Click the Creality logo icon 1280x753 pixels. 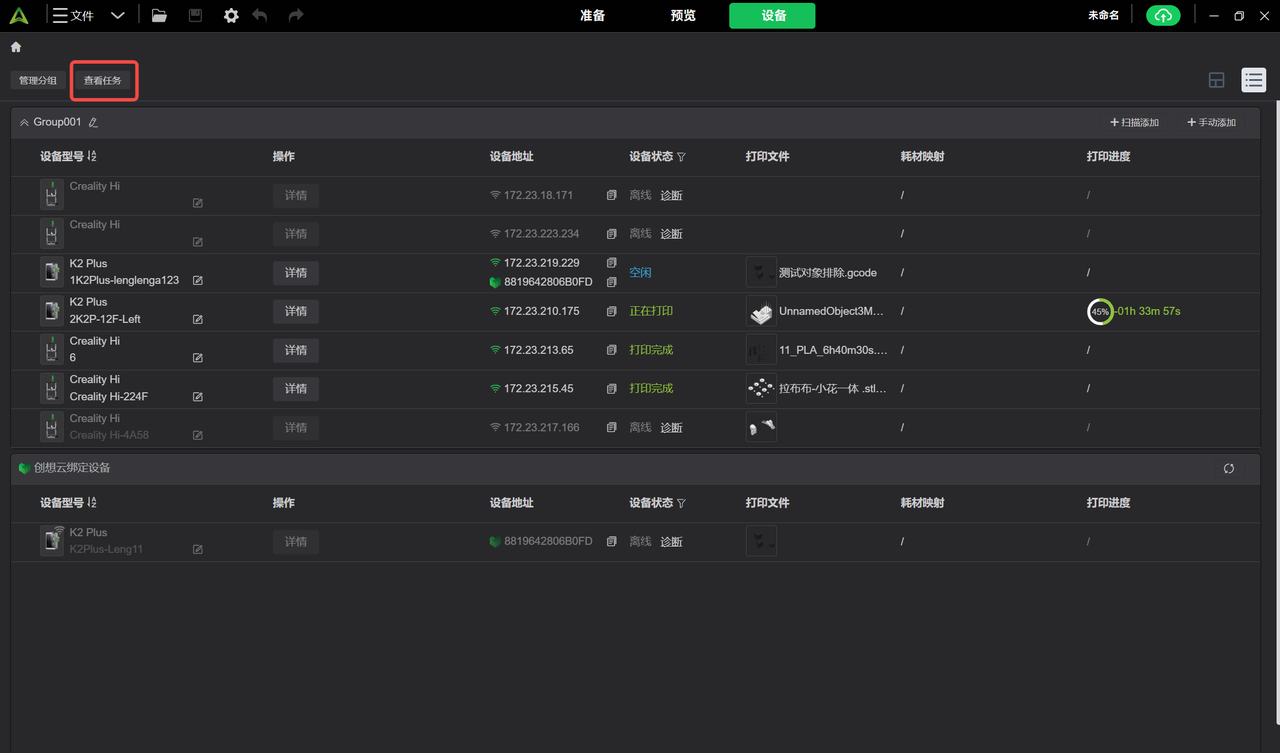(x=19, y=15)
